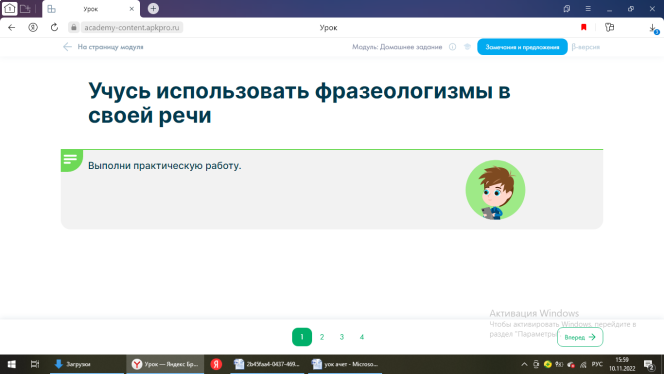This screenshot has height=374, width=664.
Task: Click the graduation cap icon
Action: 467,47
